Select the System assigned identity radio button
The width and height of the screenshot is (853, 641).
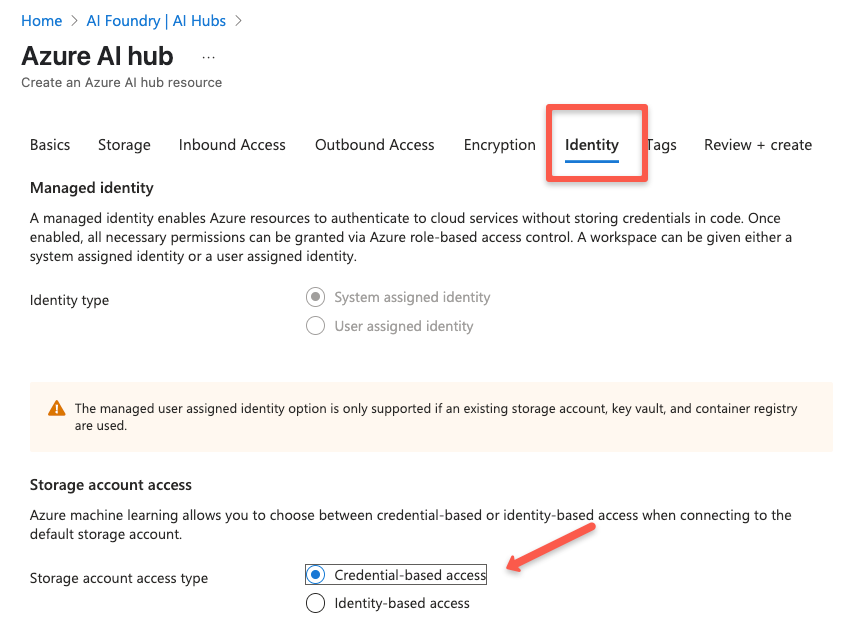tap(315, 297)
